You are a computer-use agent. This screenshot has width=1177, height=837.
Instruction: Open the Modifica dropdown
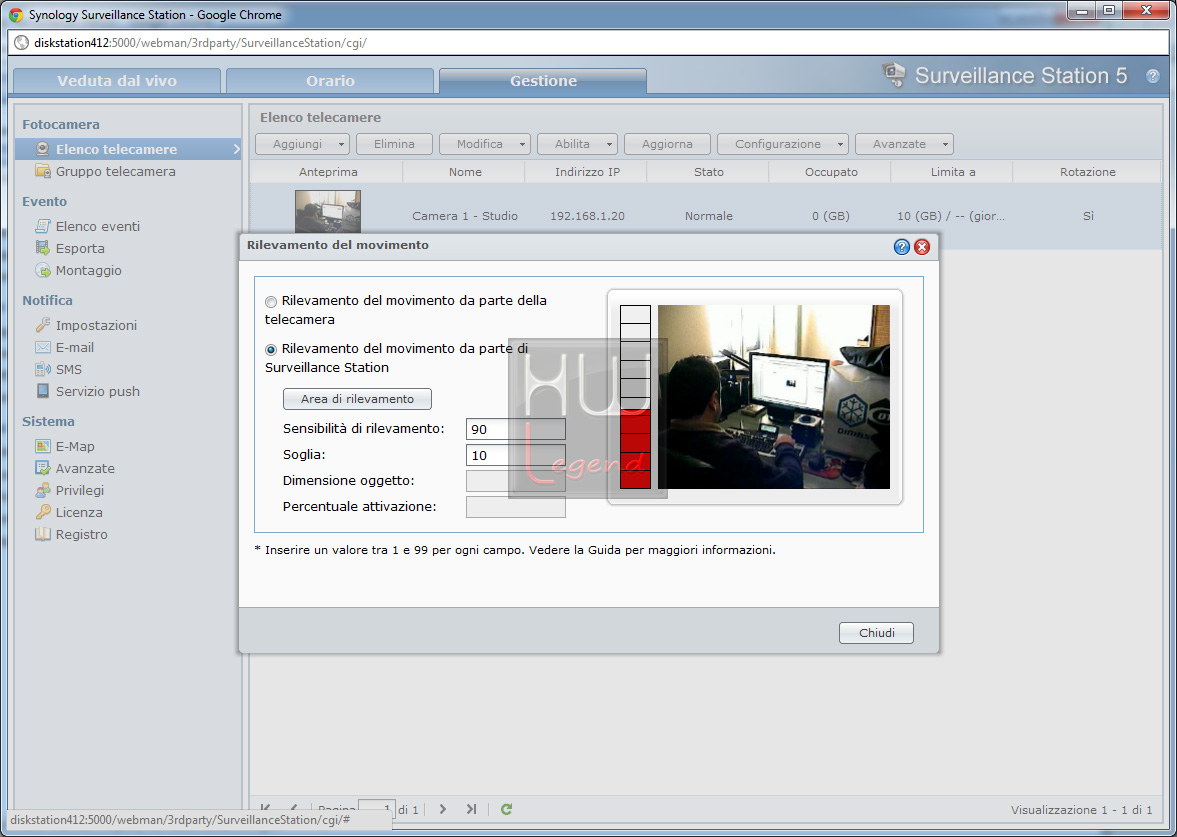[485, 144]
